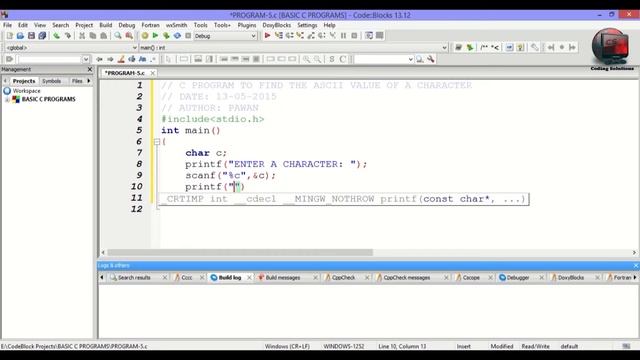
Task: Click the Save all files icon
Action: click(x=42, y=36)
